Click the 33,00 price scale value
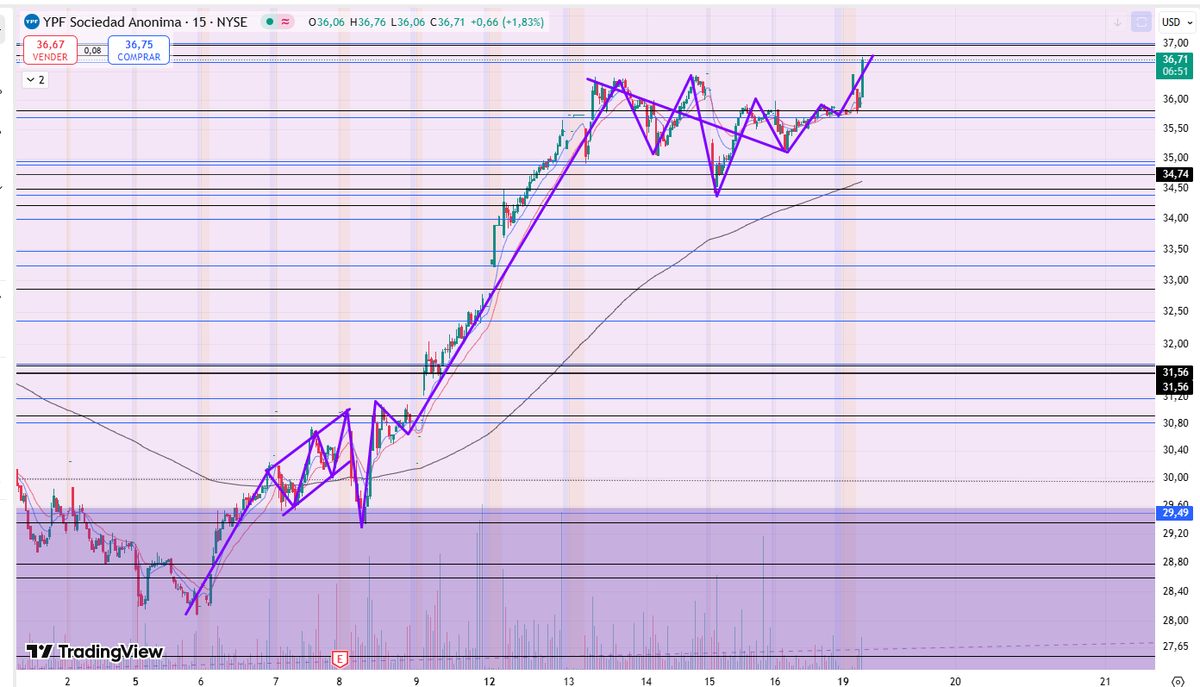The width and height of the screenshot is (1200, 687). tap(1175, 281)
